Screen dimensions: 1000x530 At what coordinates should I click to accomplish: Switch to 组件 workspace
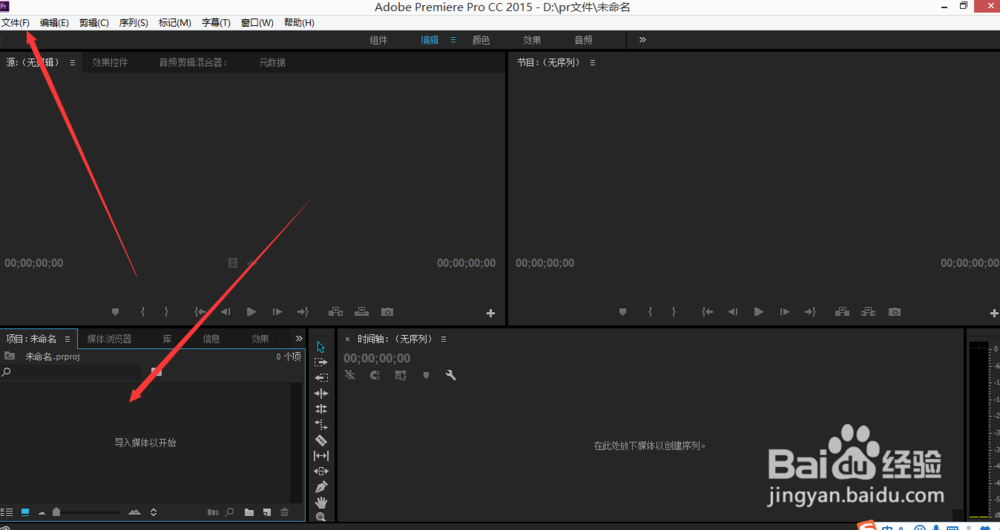[x=378, y=40]
